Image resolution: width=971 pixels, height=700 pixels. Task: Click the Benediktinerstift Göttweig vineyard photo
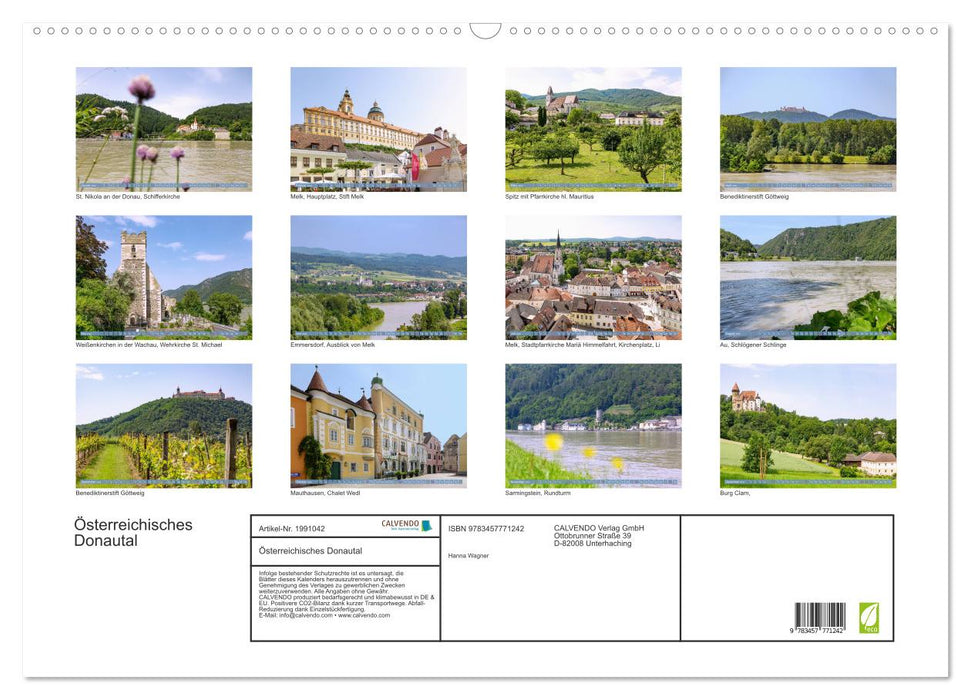pyautogui.click(x=164, y=425)
